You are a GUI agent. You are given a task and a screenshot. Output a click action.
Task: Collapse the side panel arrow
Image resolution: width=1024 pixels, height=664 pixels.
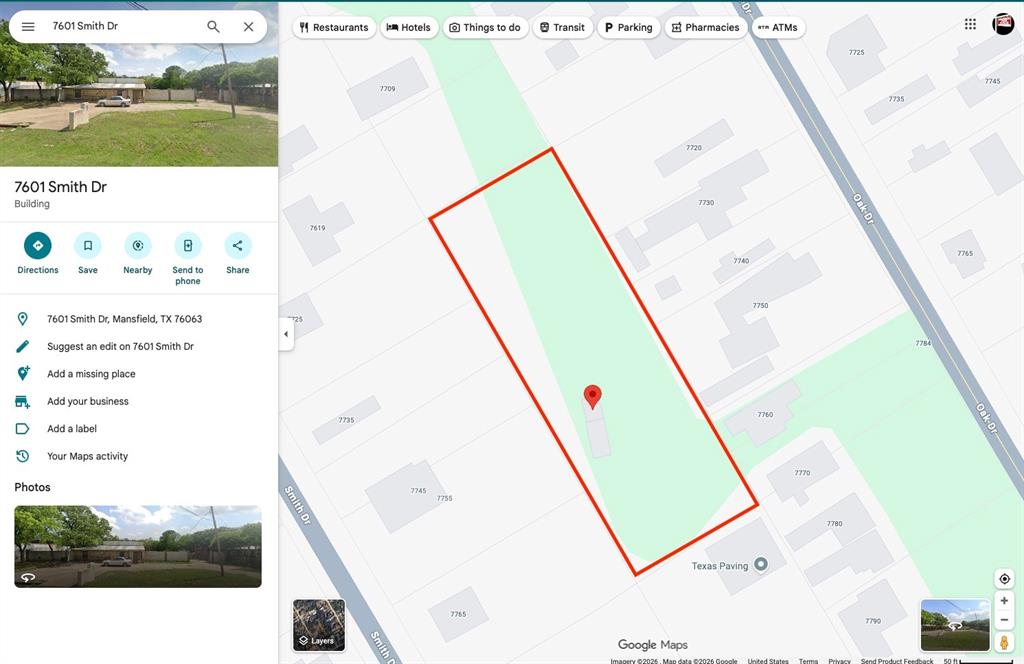(x=286, y=334)
